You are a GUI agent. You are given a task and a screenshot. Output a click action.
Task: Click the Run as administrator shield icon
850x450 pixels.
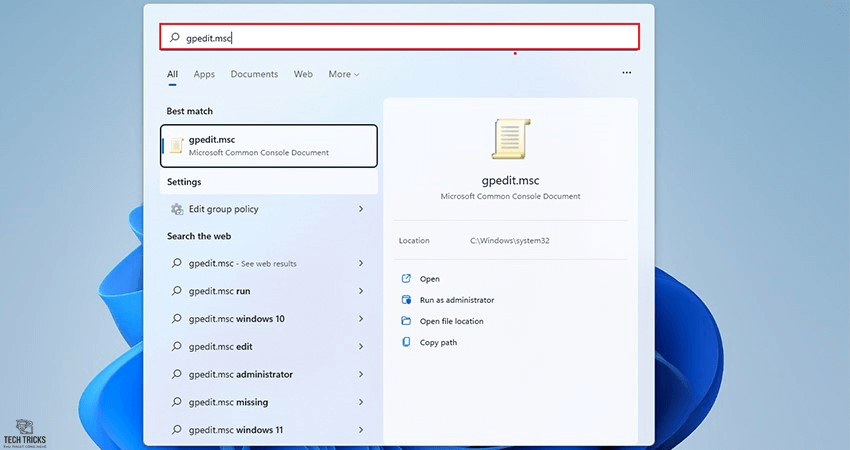point(406,299)
